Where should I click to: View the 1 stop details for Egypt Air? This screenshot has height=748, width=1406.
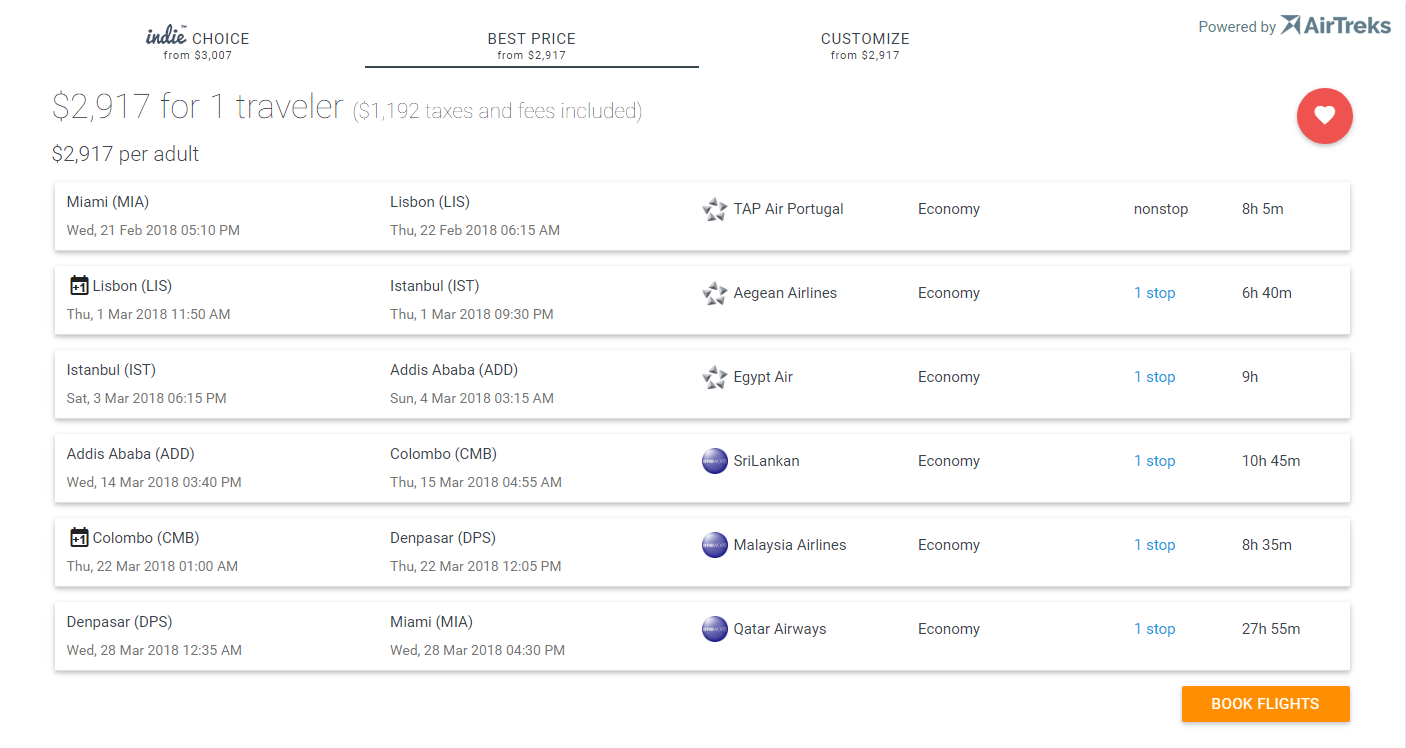click(x=1154, y=377)
